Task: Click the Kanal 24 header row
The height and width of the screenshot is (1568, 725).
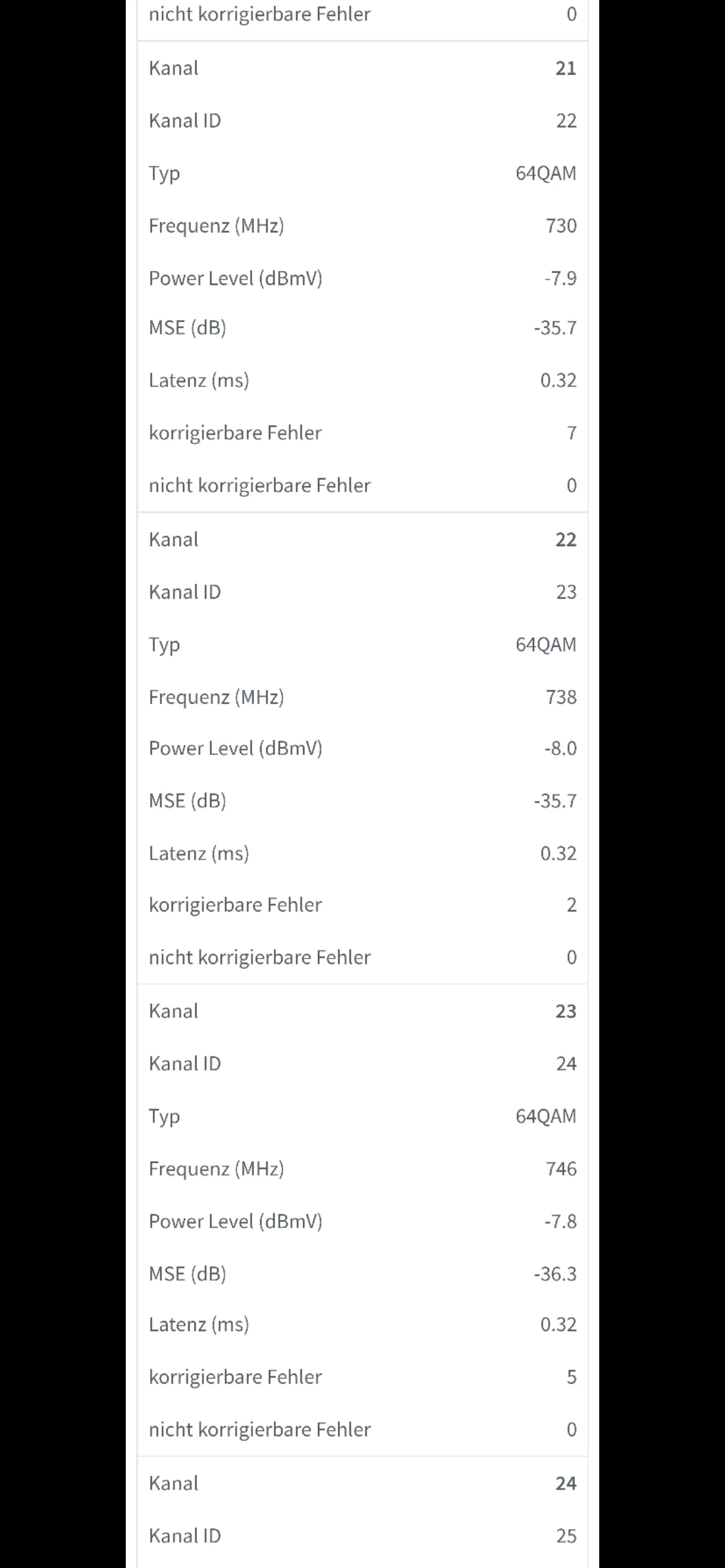Action: pos(362,1483)
